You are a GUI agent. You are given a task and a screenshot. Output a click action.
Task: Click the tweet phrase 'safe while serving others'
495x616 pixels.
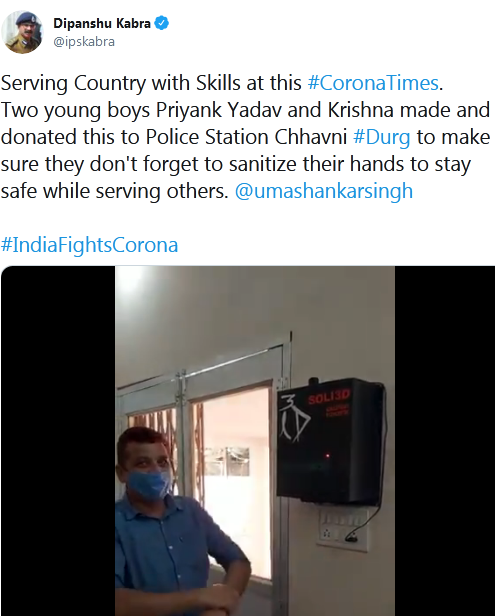(x=114, y=191)
